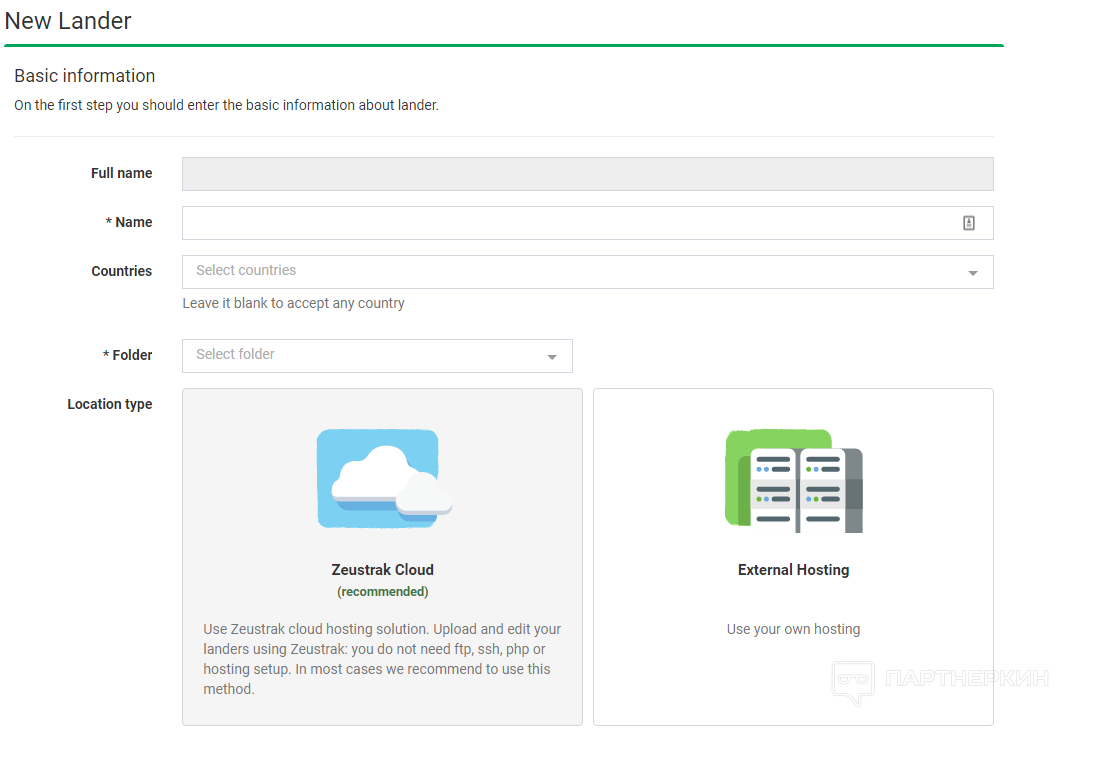Click the New Lander page title
Screen dimensions: 1100x759
tap(67, 21)
